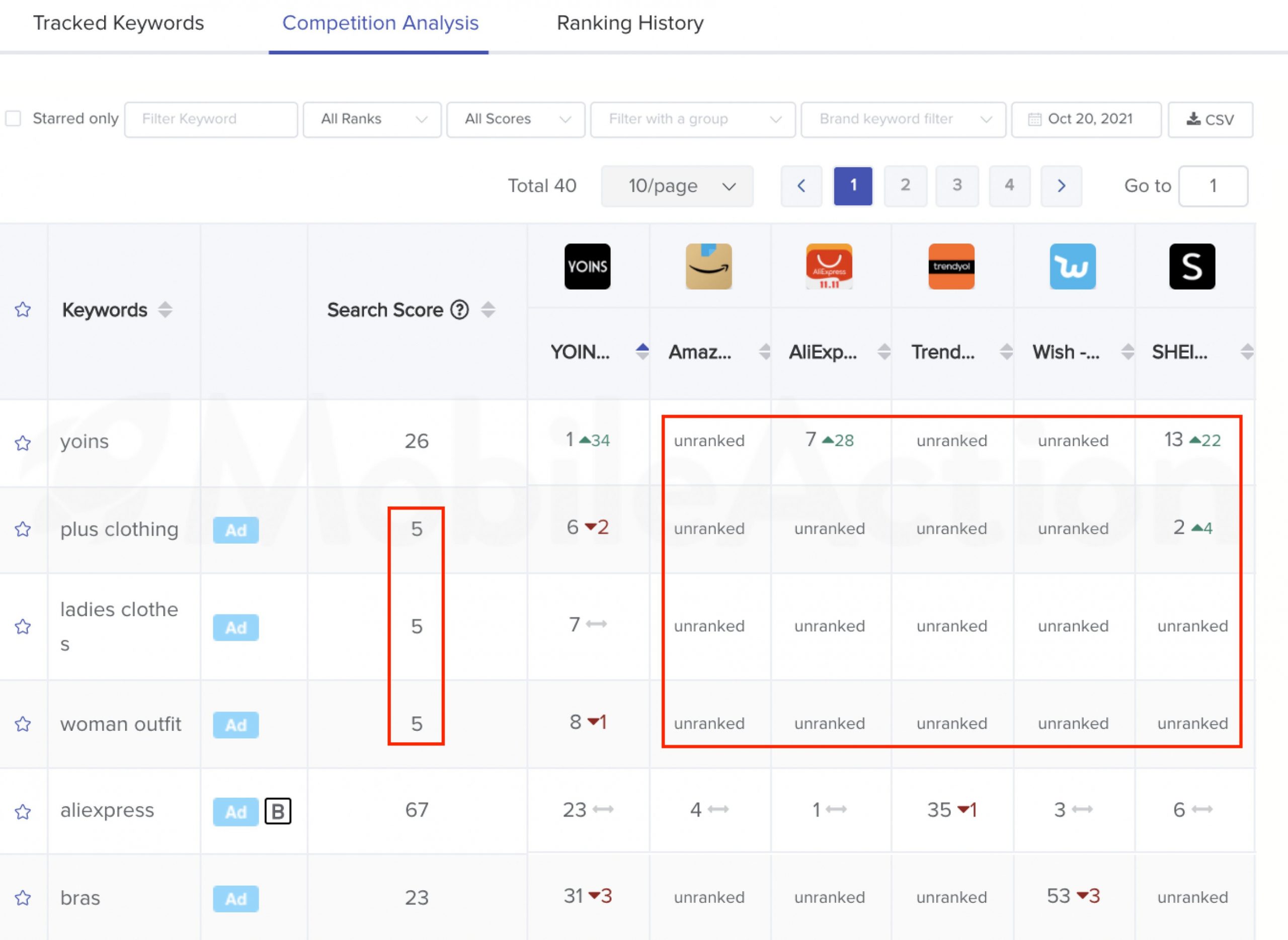Go to page 4

coord(1009,186)
